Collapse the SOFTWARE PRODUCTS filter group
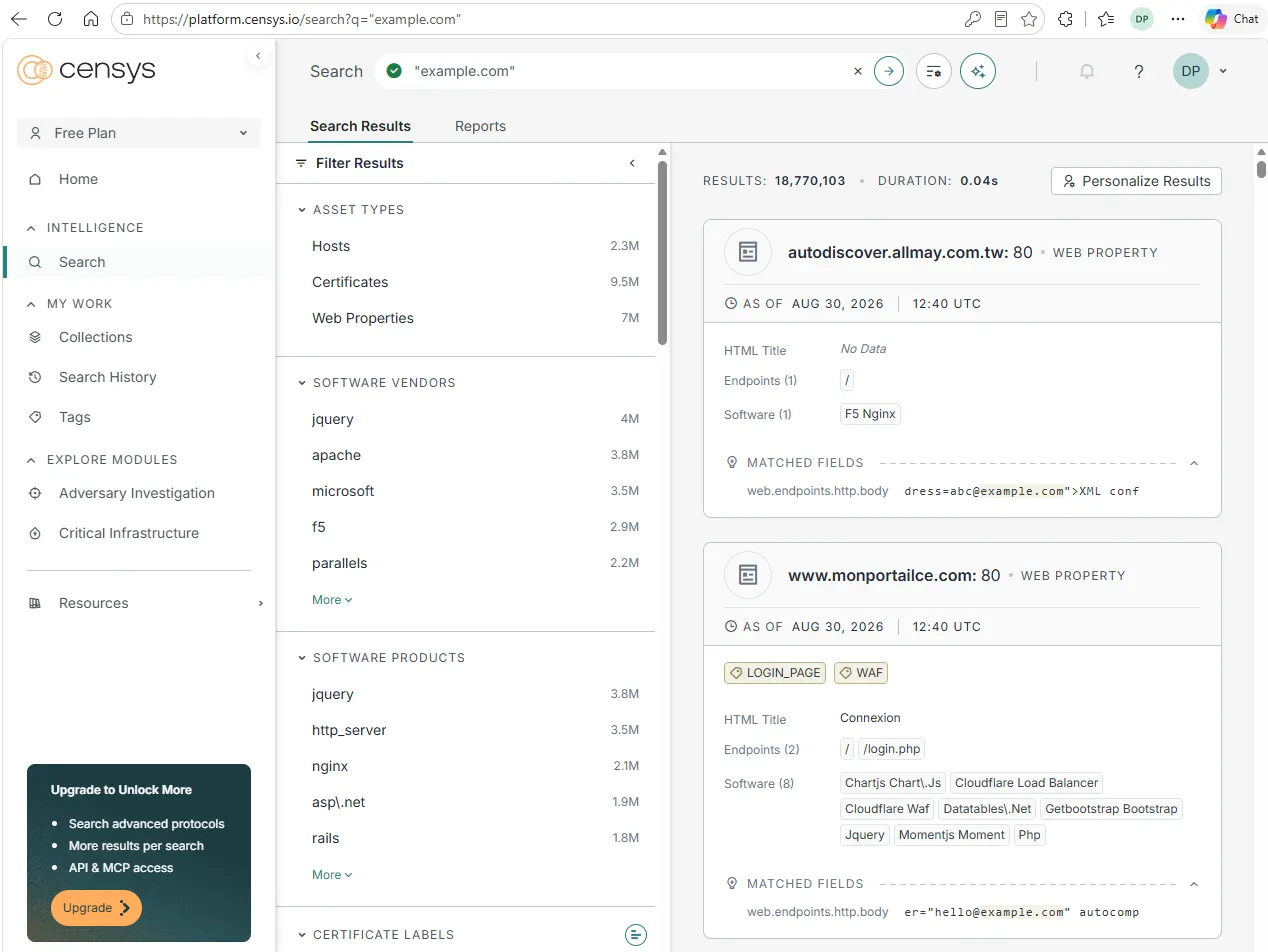 pos(302,658)
